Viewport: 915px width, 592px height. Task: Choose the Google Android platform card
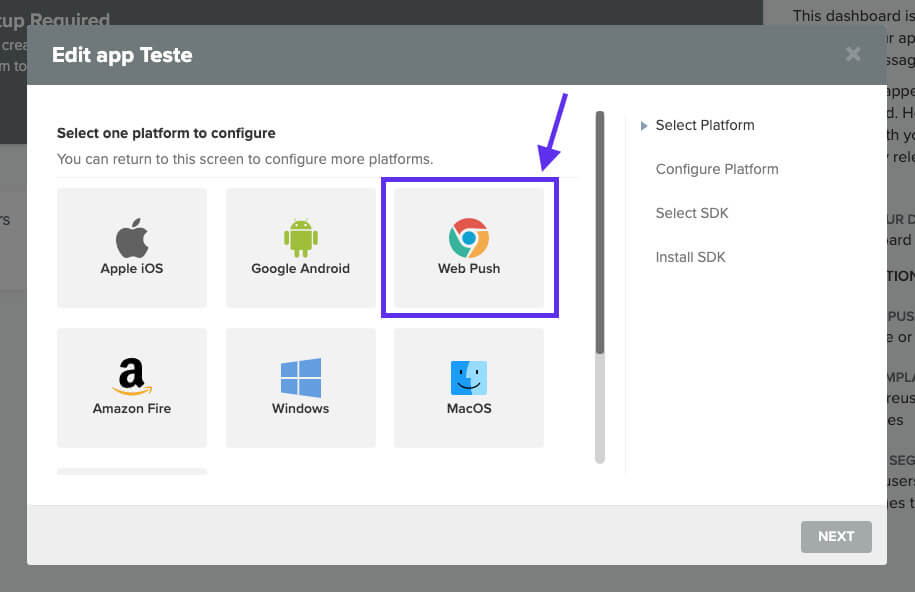click(301, 248)
